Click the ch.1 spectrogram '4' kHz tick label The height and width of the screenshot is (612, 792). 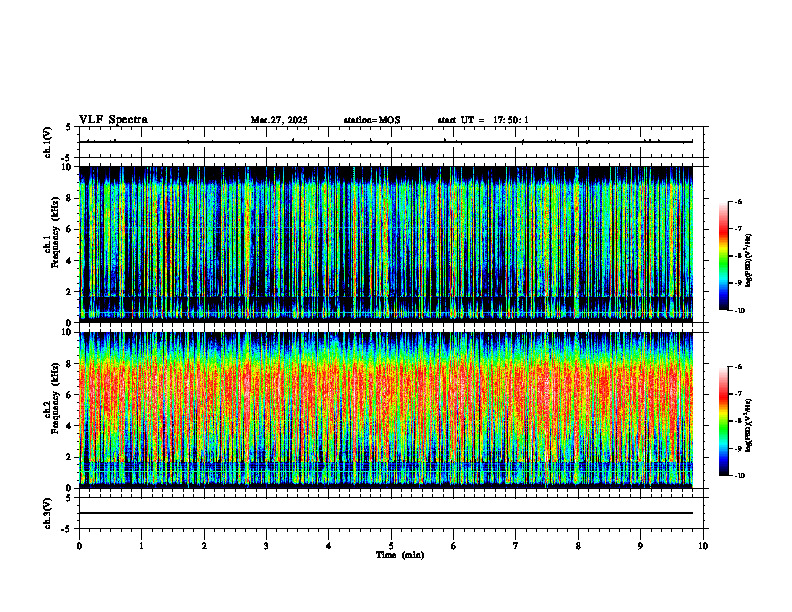click(x=70, y=261)
